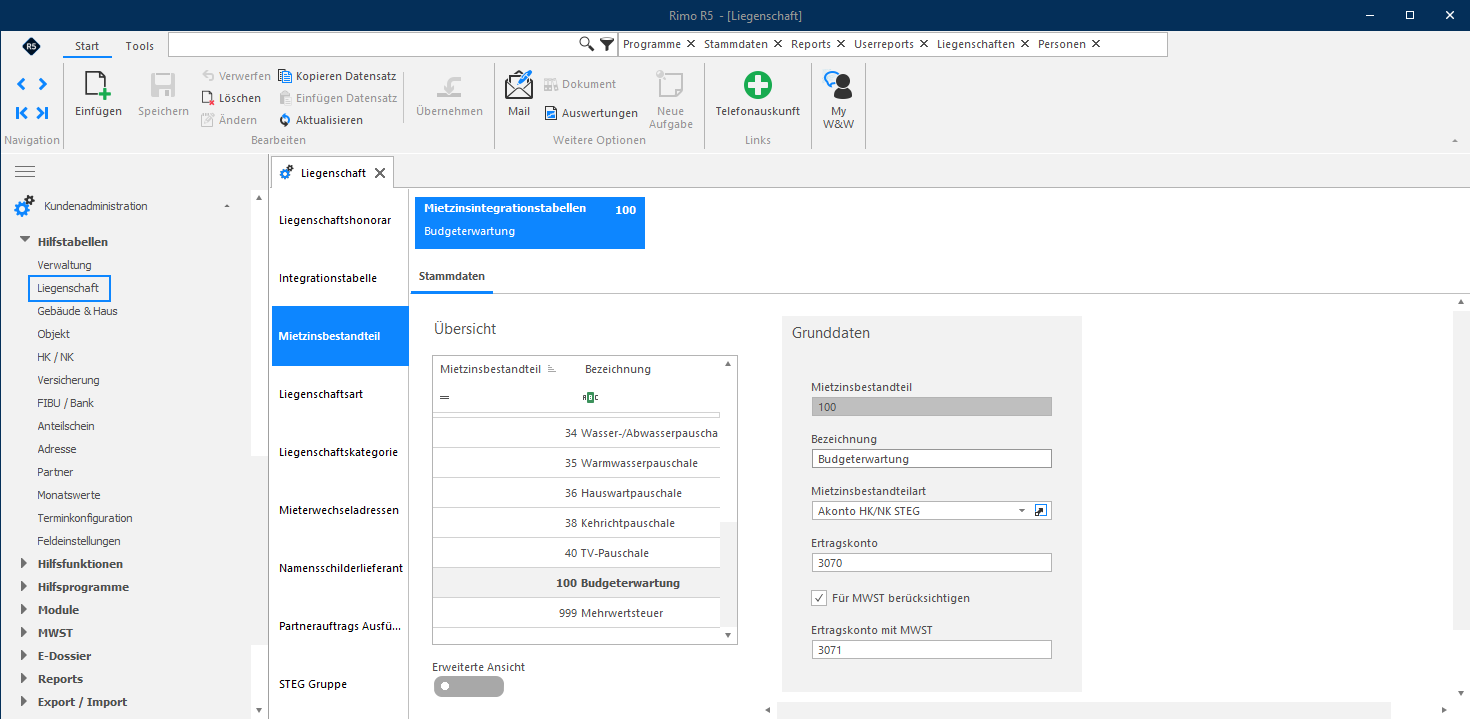Select the 40 TV-Pauschale row

pyautogui.click(x=576, y=553)
